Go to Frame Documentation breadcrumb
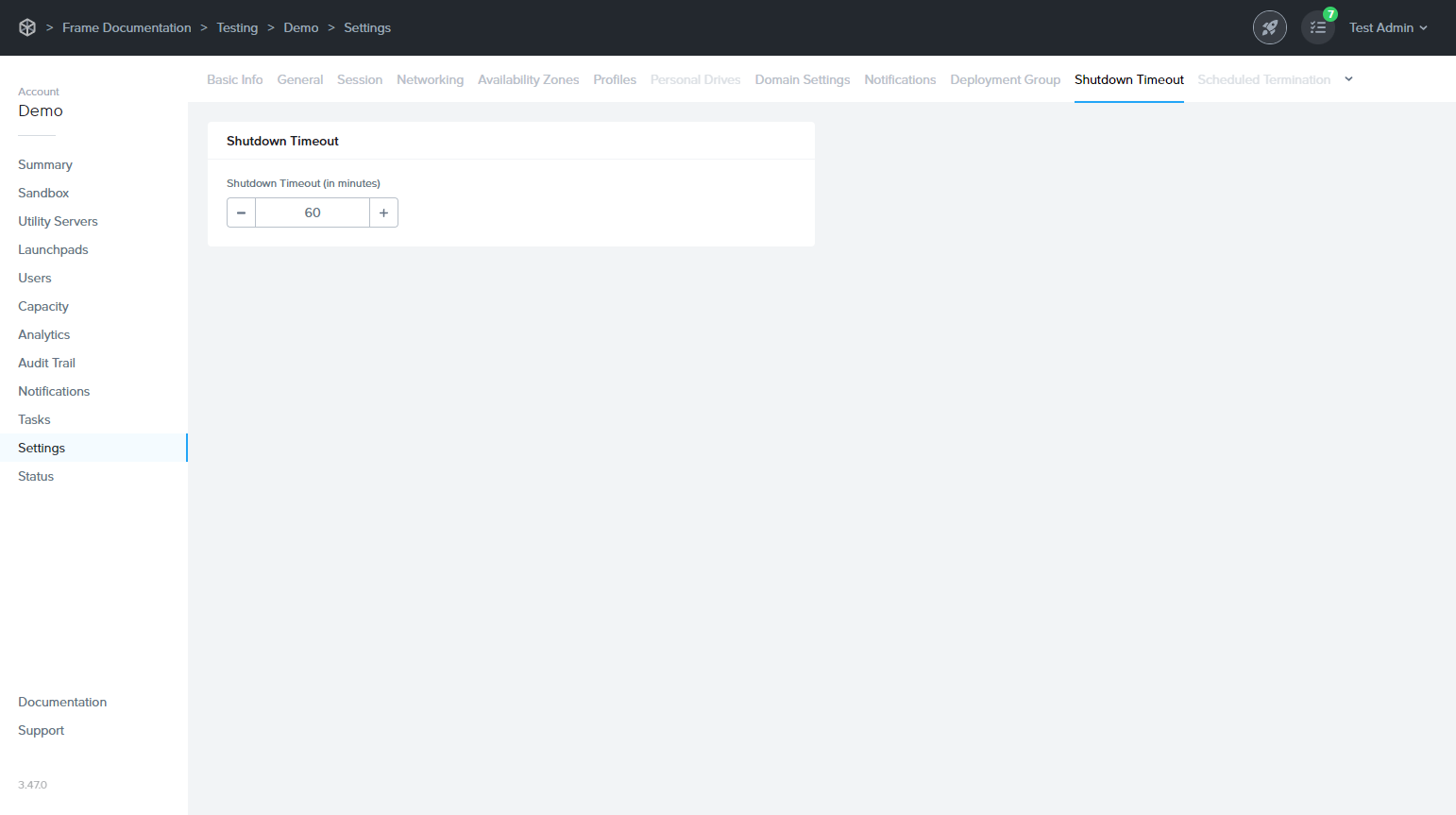The image size is (1456, 815). pyautogui.click(x=127, y=27)
